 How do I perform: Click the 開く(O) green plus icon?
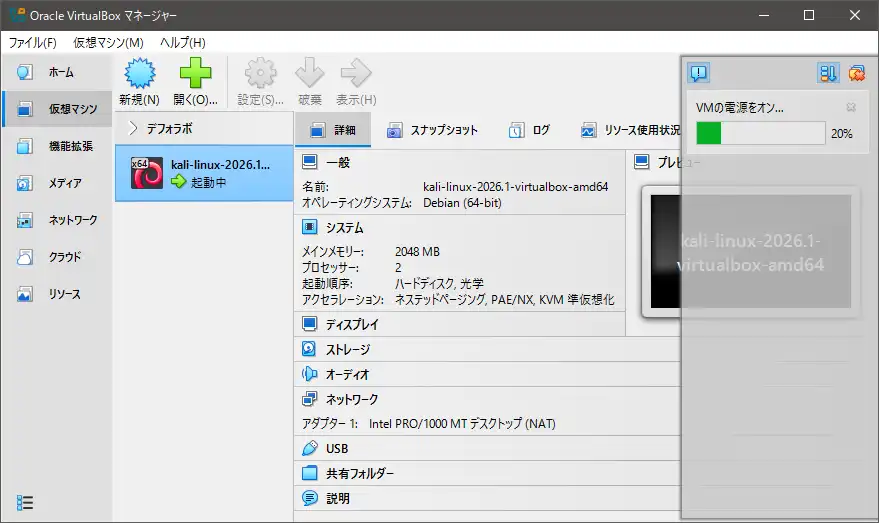point(195,73)
